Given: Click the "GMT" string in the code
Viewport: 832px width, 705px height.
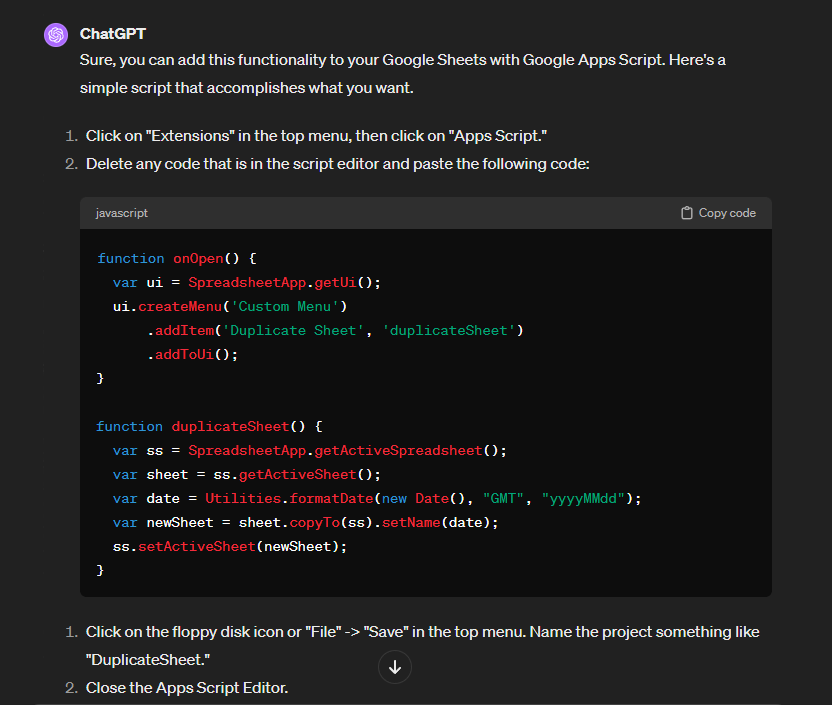Looking at the screenshot, I should pyautogui.click(x=503, y=499).
